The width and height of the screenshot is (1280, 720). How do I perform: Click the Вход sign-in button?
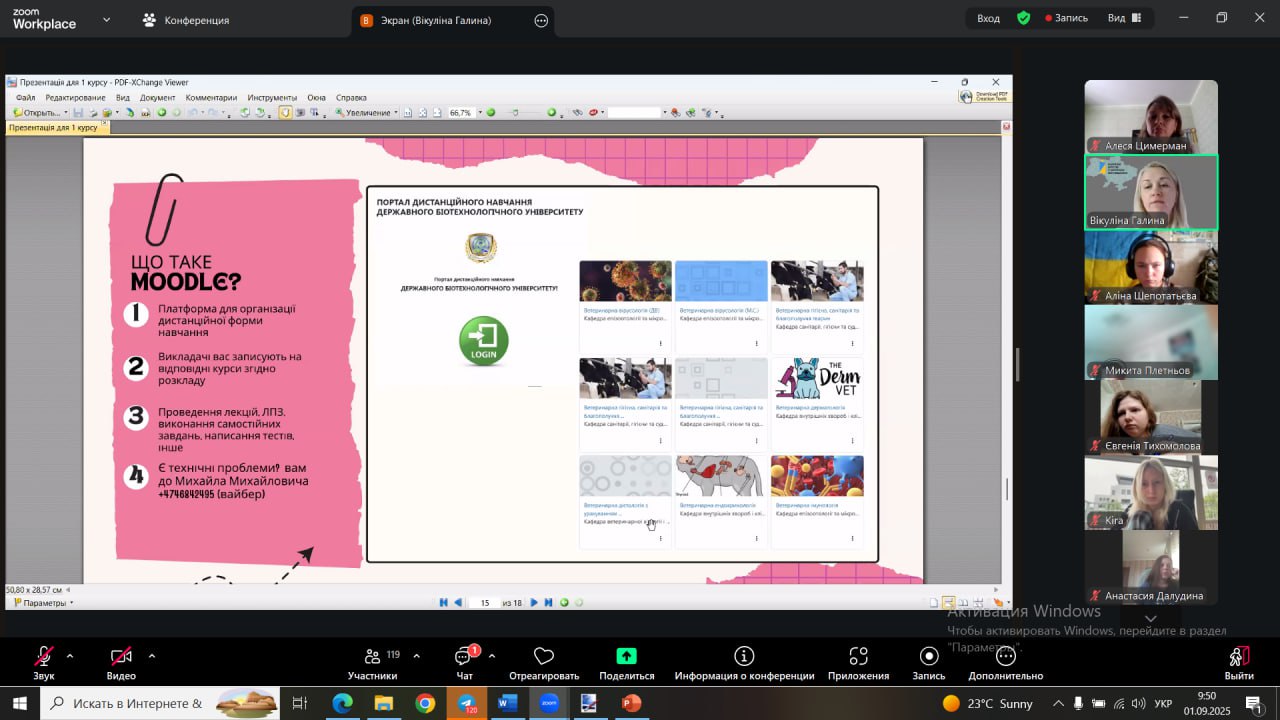[x=988, y=18]
